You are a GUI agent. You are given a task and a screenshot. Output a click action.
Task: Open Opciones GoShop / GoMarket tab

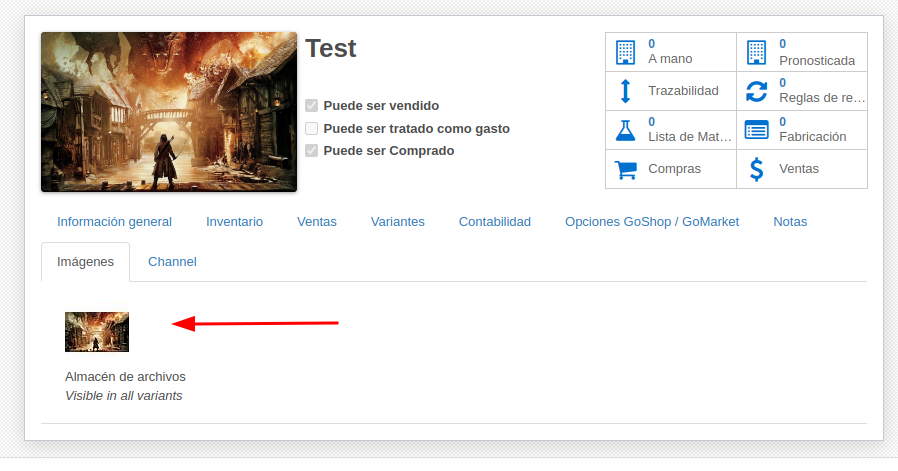click(x=652, y=222)
